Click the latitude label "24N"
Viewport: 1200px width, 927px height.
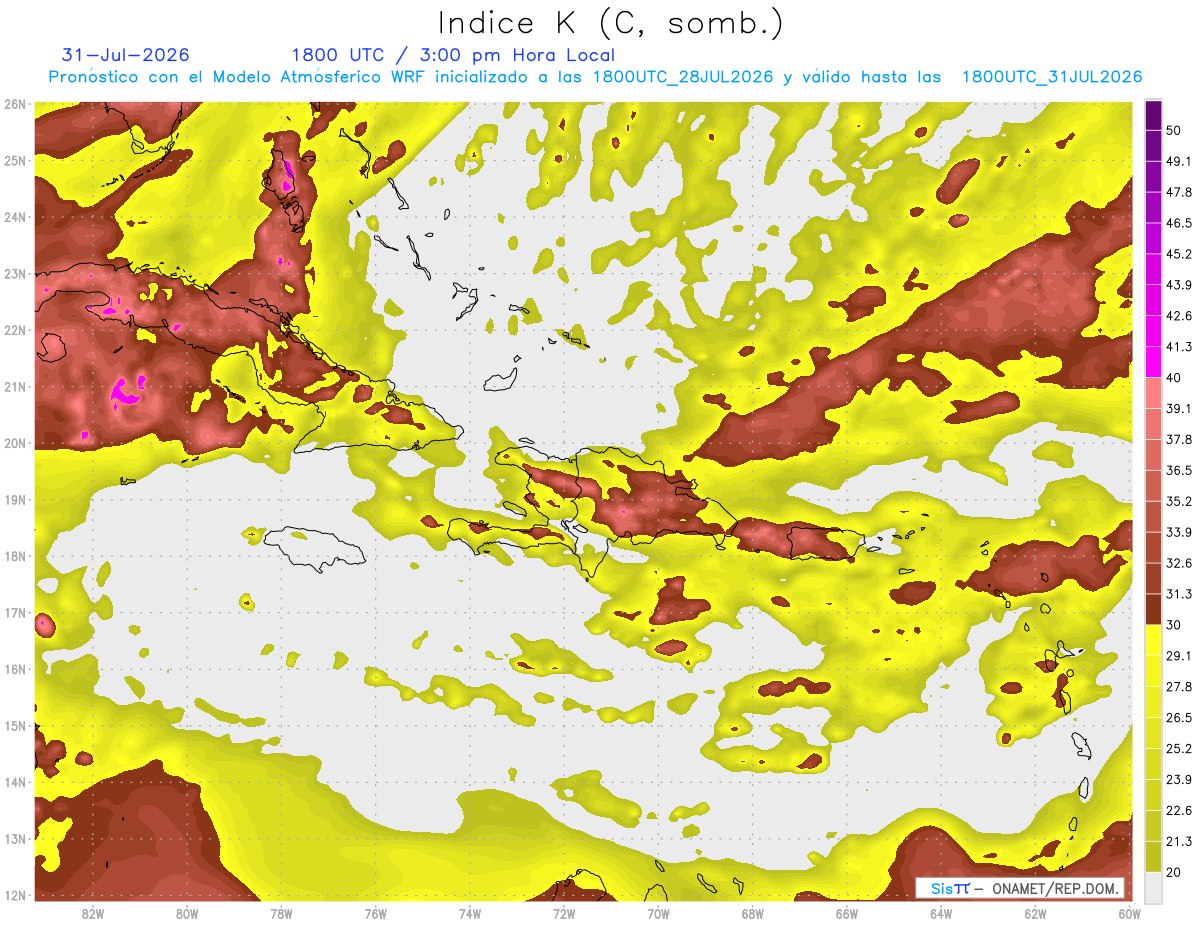15,217
